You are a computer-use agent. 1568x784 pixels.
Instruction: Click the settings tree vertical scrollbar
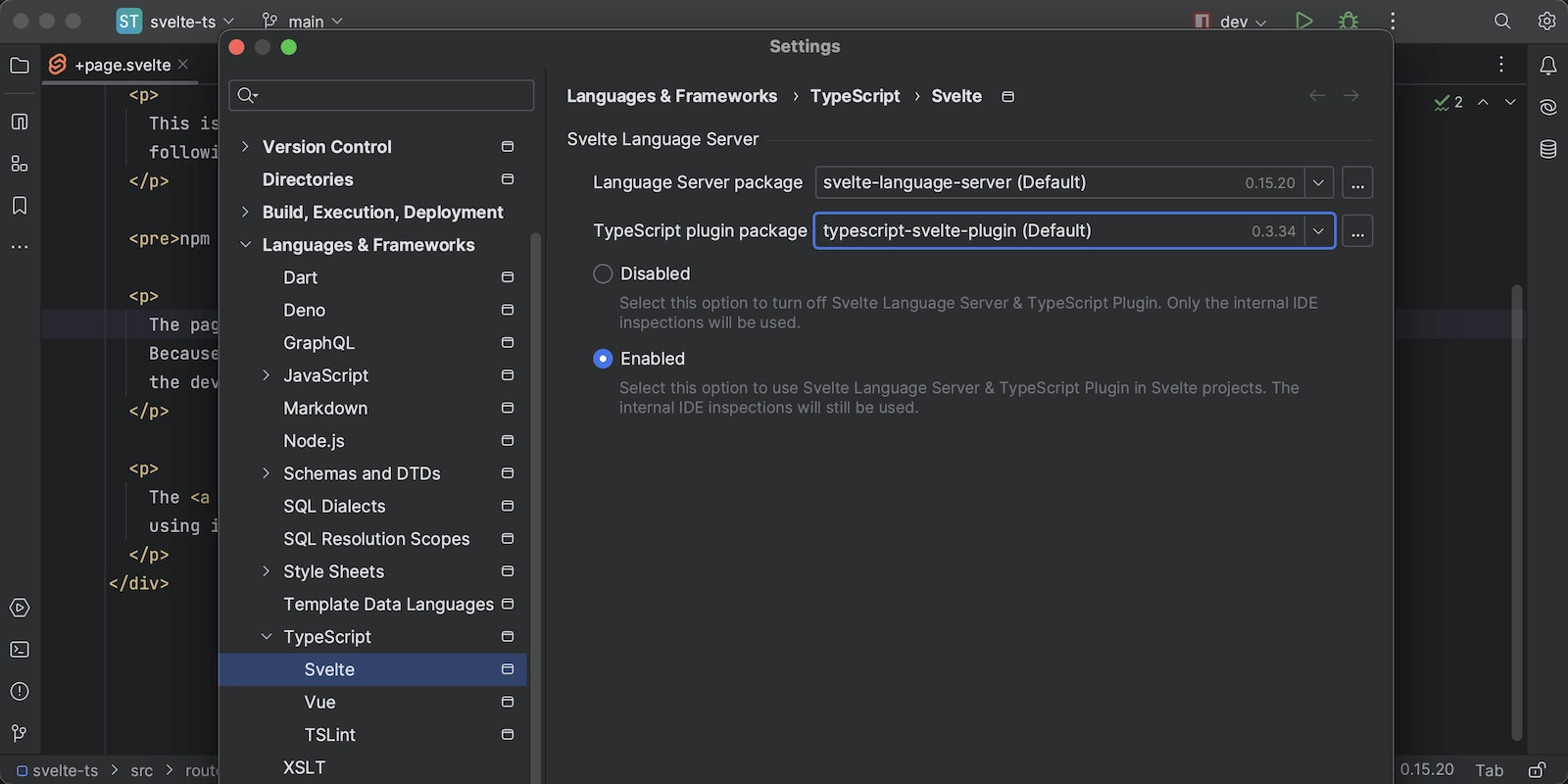pyautogui.click(x=535, y=508)
